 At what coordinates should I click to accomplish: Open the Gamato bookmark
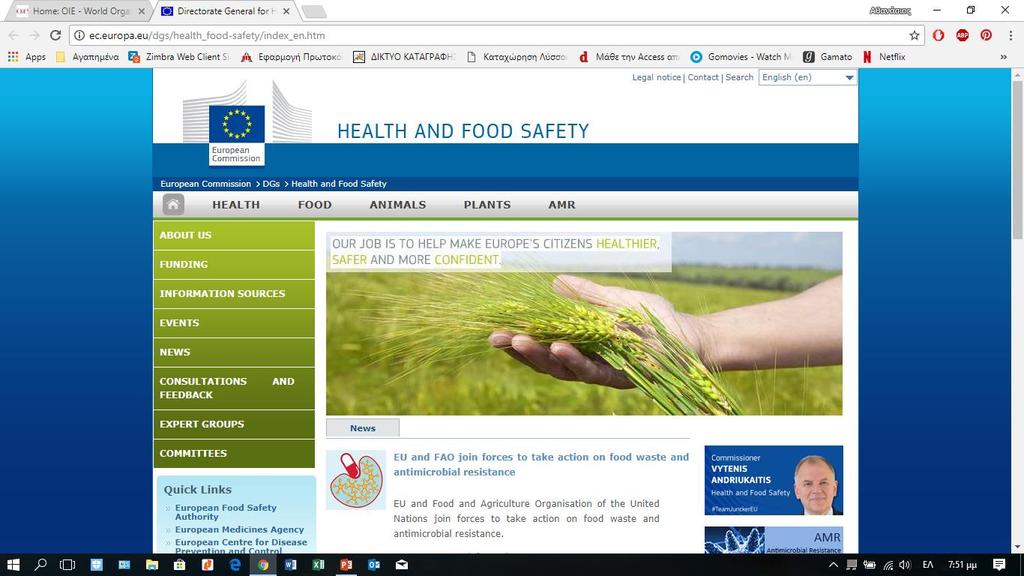pos(827,57)
